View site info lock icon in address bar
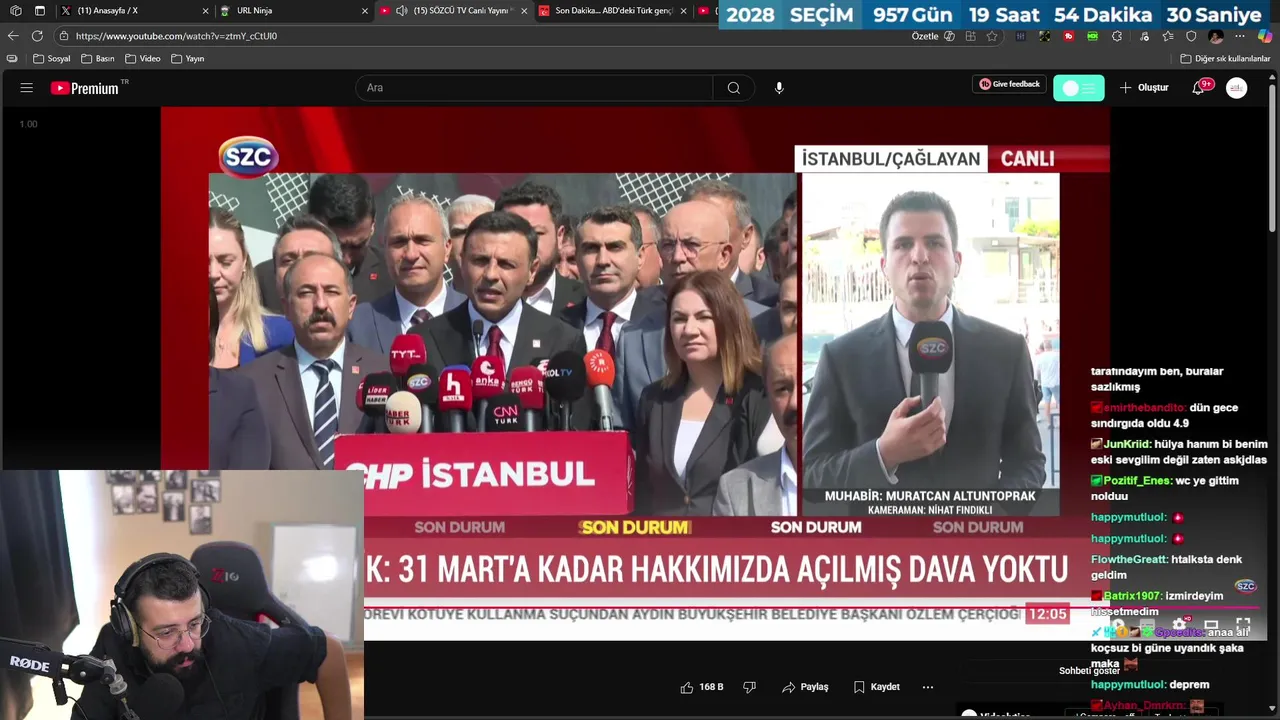Image resolution: width=1280 pixels, height=720 pixels. (x=64, y=36)
